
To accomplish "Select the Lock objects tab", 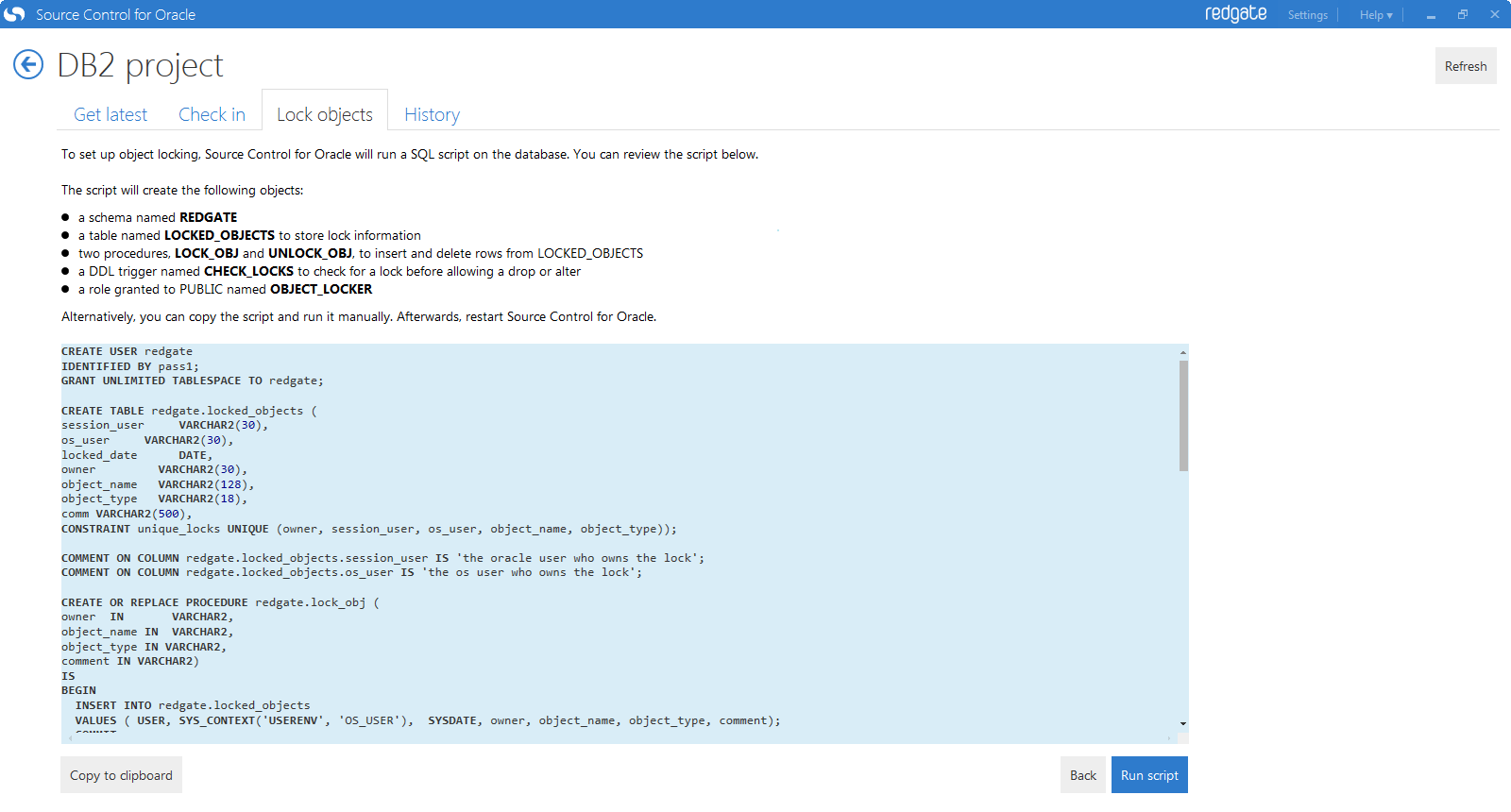I will click(325, 114).
